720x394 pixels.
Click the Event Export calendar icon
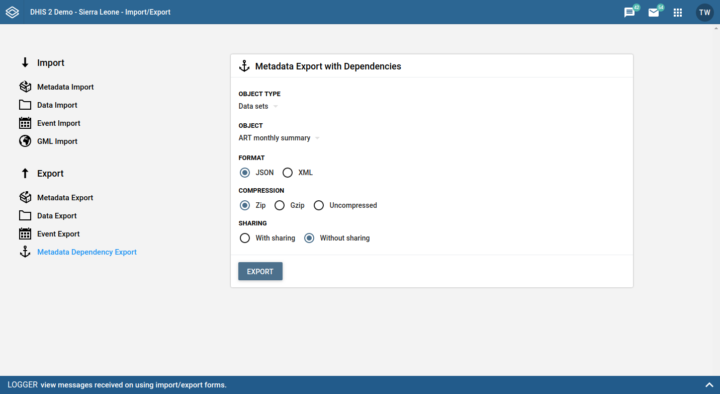pyautogui.click(x=25, y=234)
